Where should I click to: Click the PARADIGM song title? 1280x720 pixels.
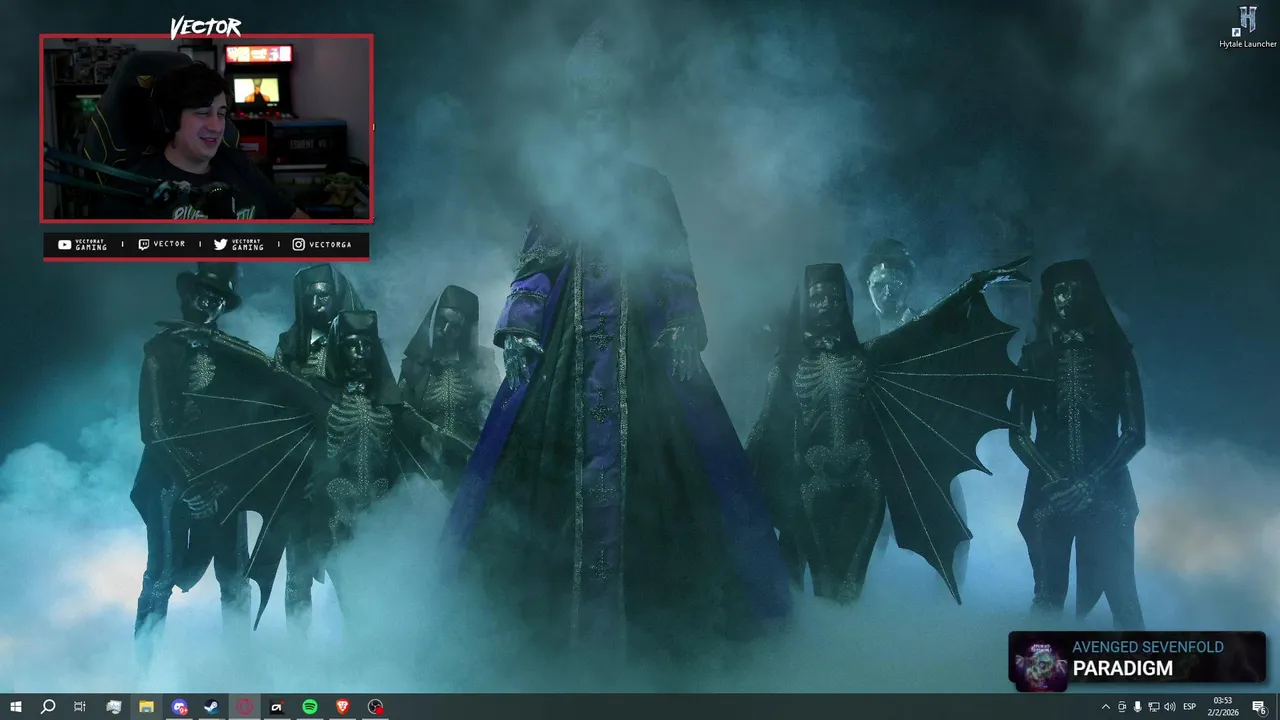(1123, 669)
